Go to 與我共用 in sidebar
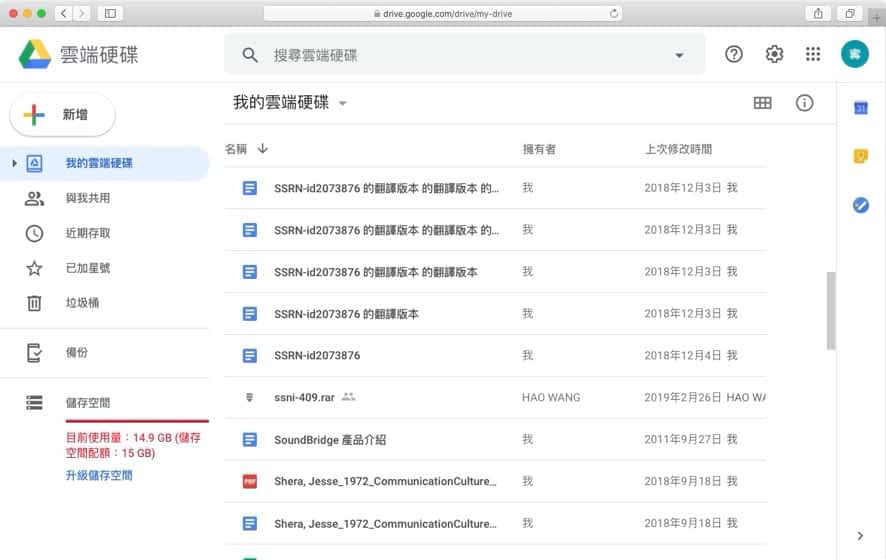 (x=88, y=198)
